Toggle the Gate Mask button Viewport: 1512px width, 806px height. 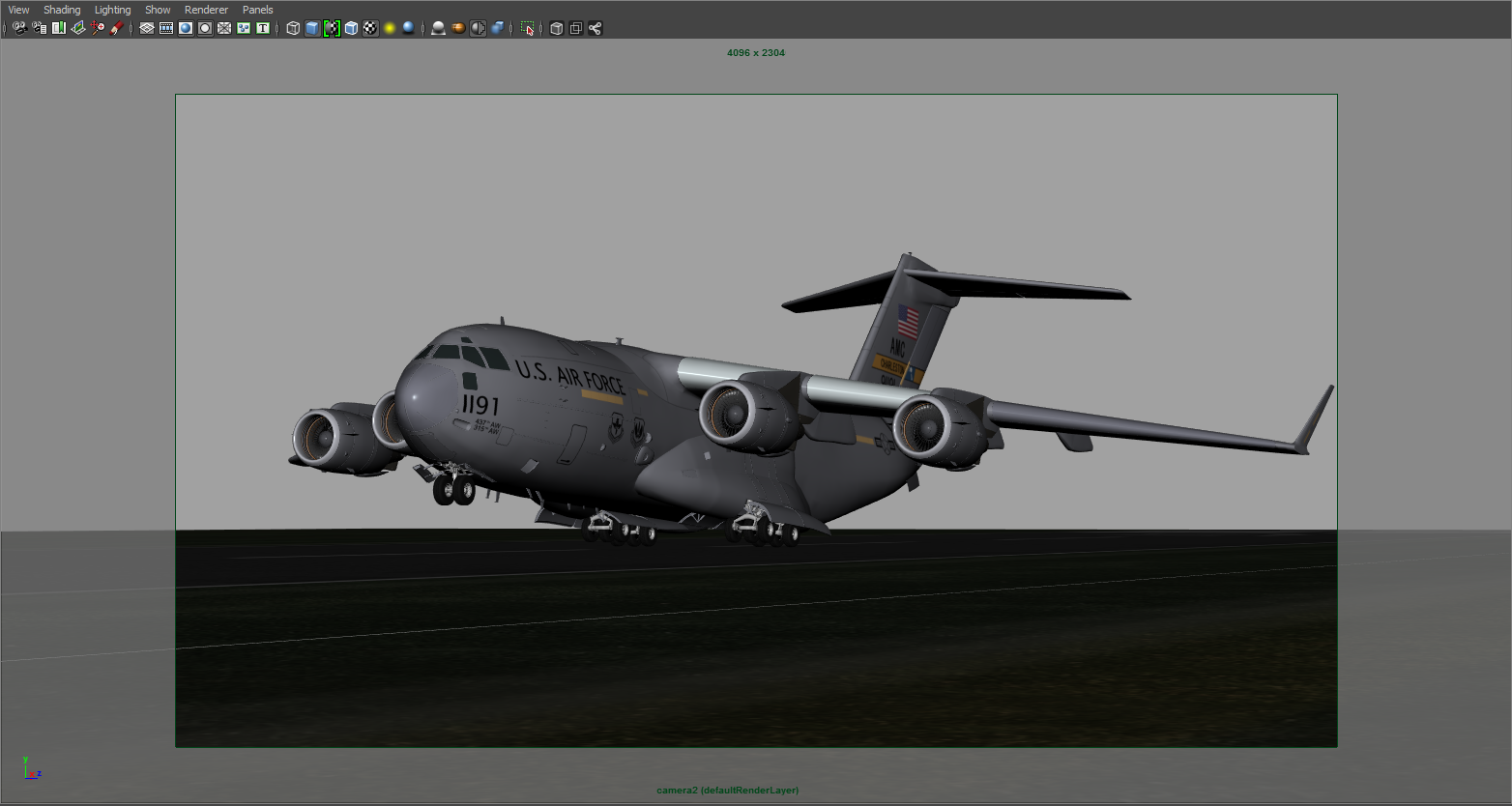click(205, 28)
